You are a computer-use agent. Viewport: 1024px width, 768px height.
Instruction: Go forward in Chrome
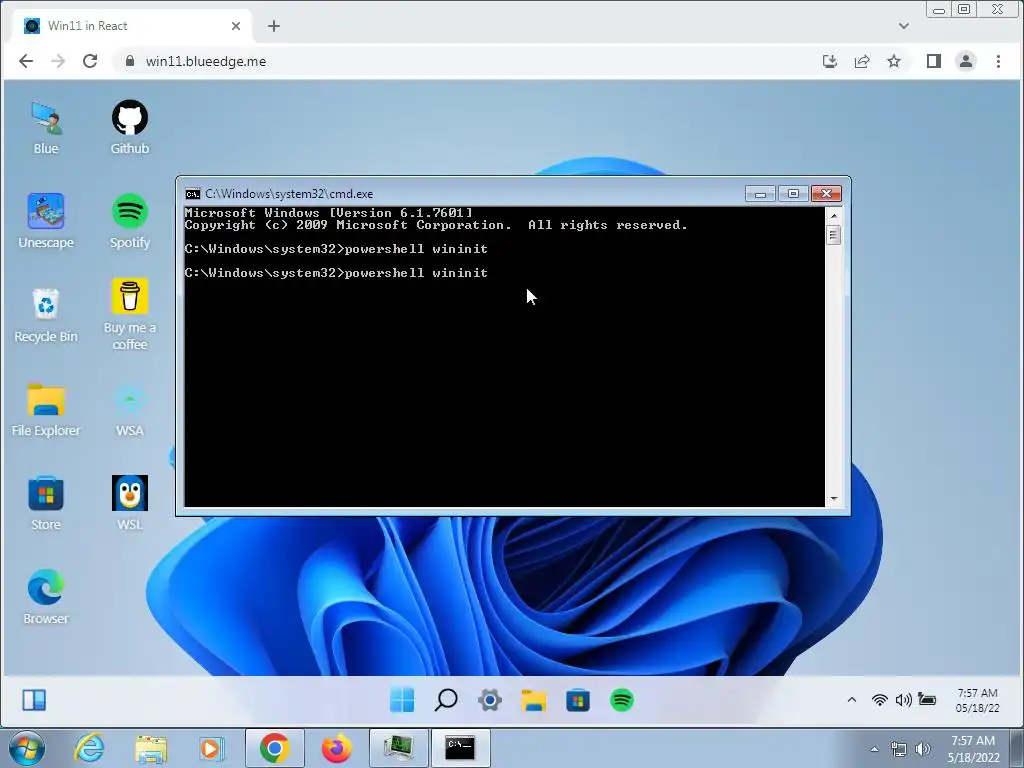pos(57,61)
